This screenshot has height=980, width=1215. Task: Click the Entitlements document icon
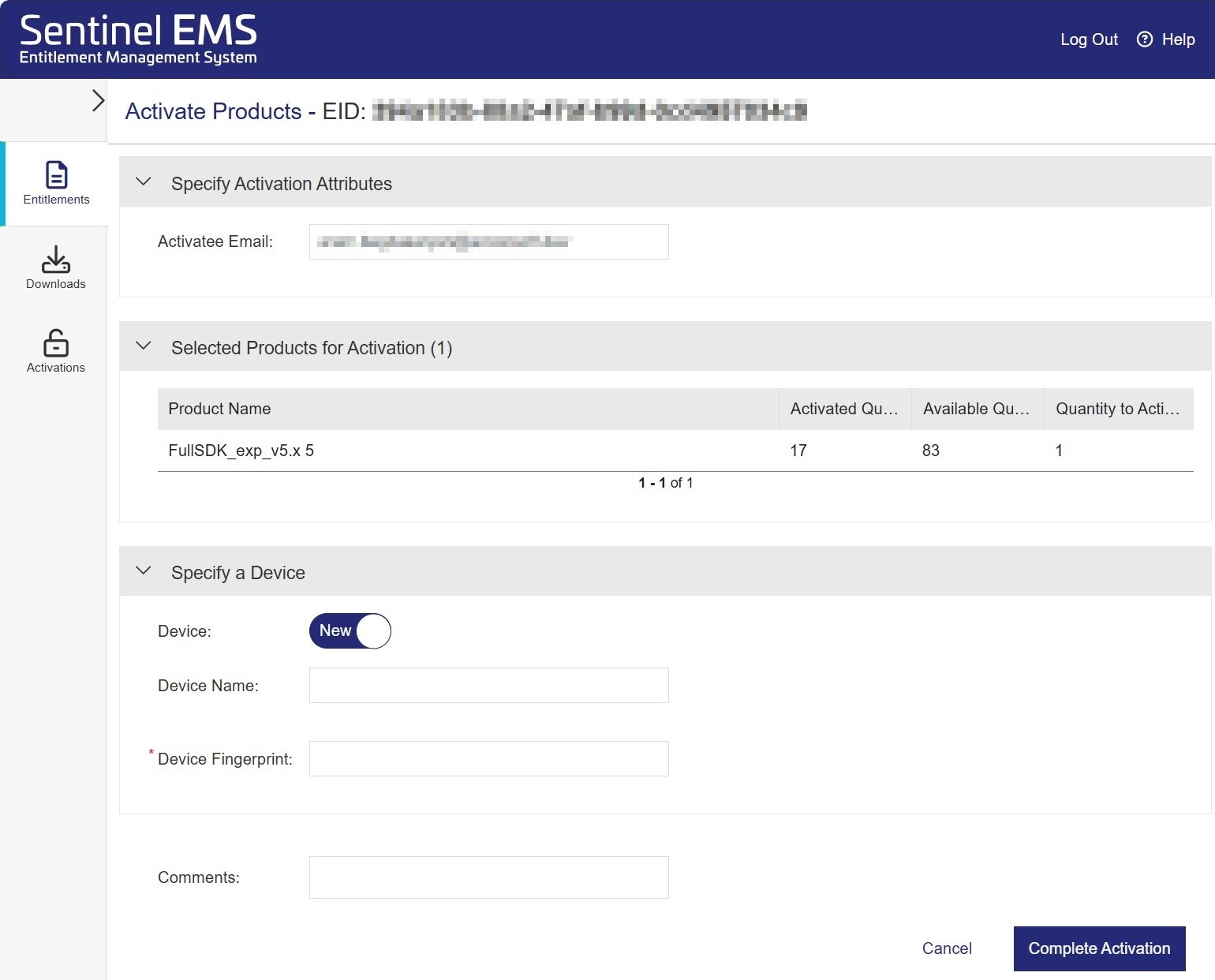pyautogui.click(x=56, y=175)
